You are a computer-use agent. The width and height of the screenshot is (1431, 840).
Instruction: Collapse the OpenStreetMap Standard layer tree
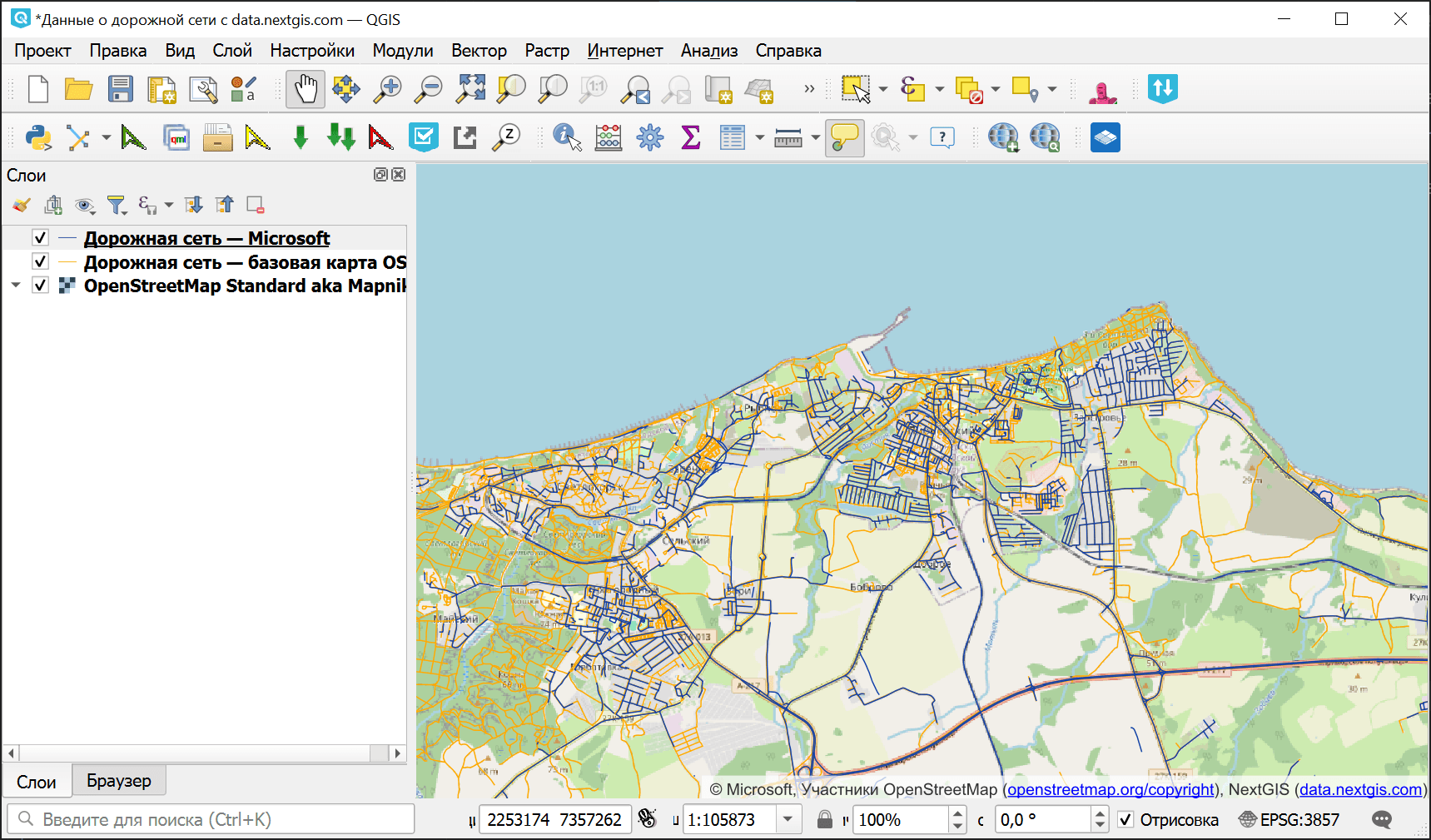[x=16, y=286]
